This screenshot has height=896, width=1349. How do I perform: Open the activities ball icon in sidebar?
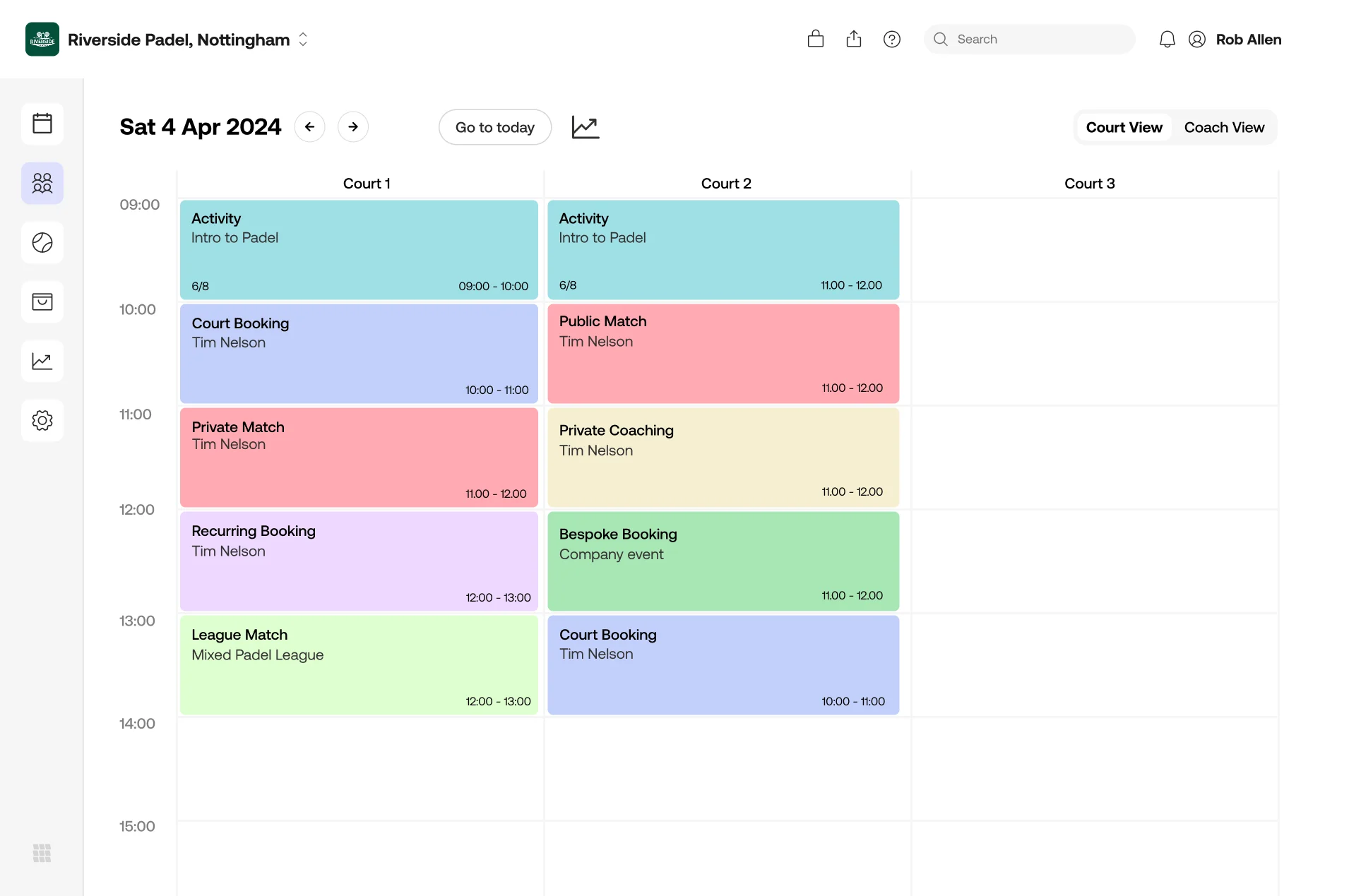coord(42,242)
